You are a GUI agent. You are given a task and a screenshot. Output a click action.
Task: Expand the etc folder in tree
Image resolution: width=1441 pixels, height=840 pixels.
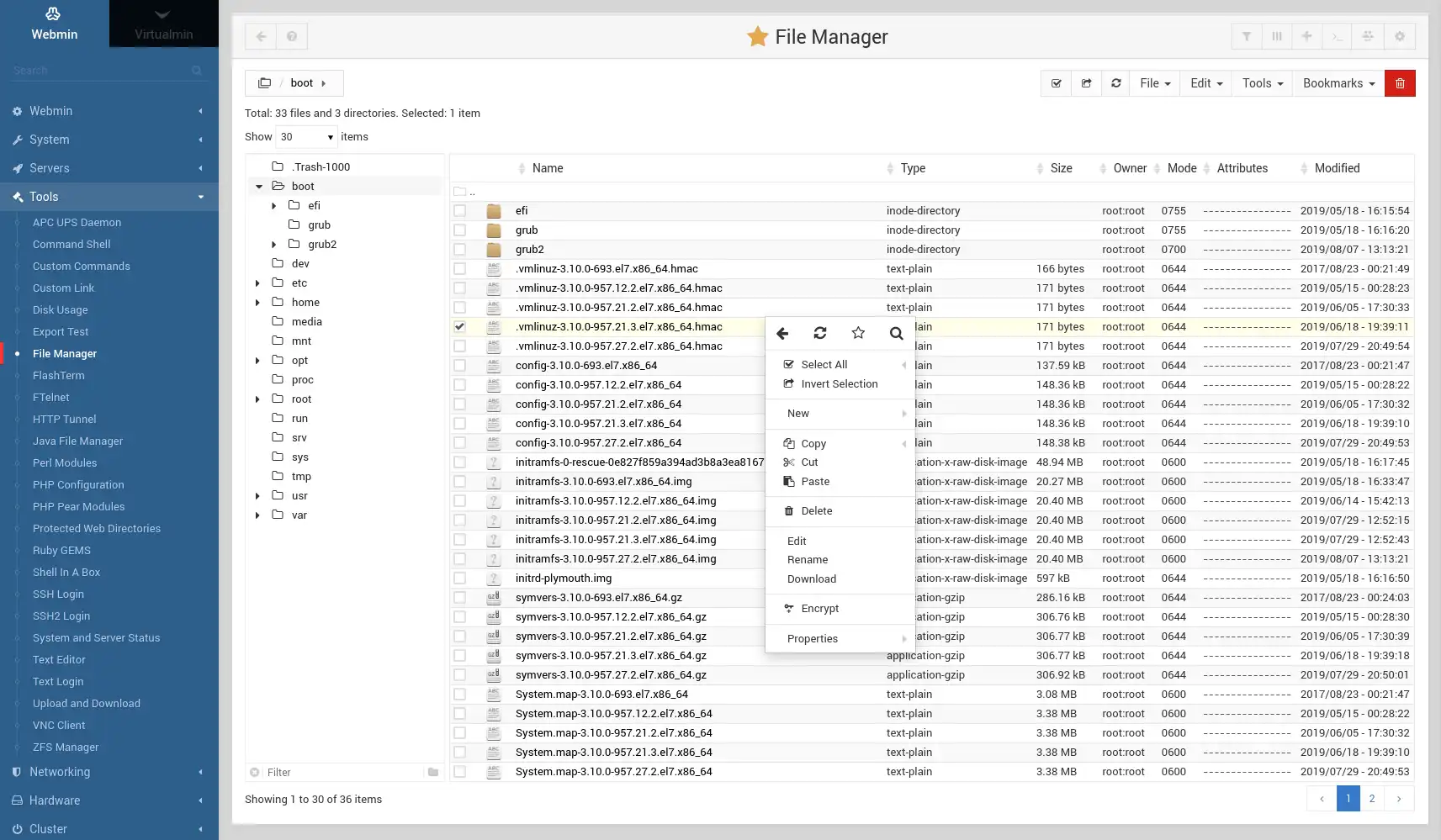(258, 283)
